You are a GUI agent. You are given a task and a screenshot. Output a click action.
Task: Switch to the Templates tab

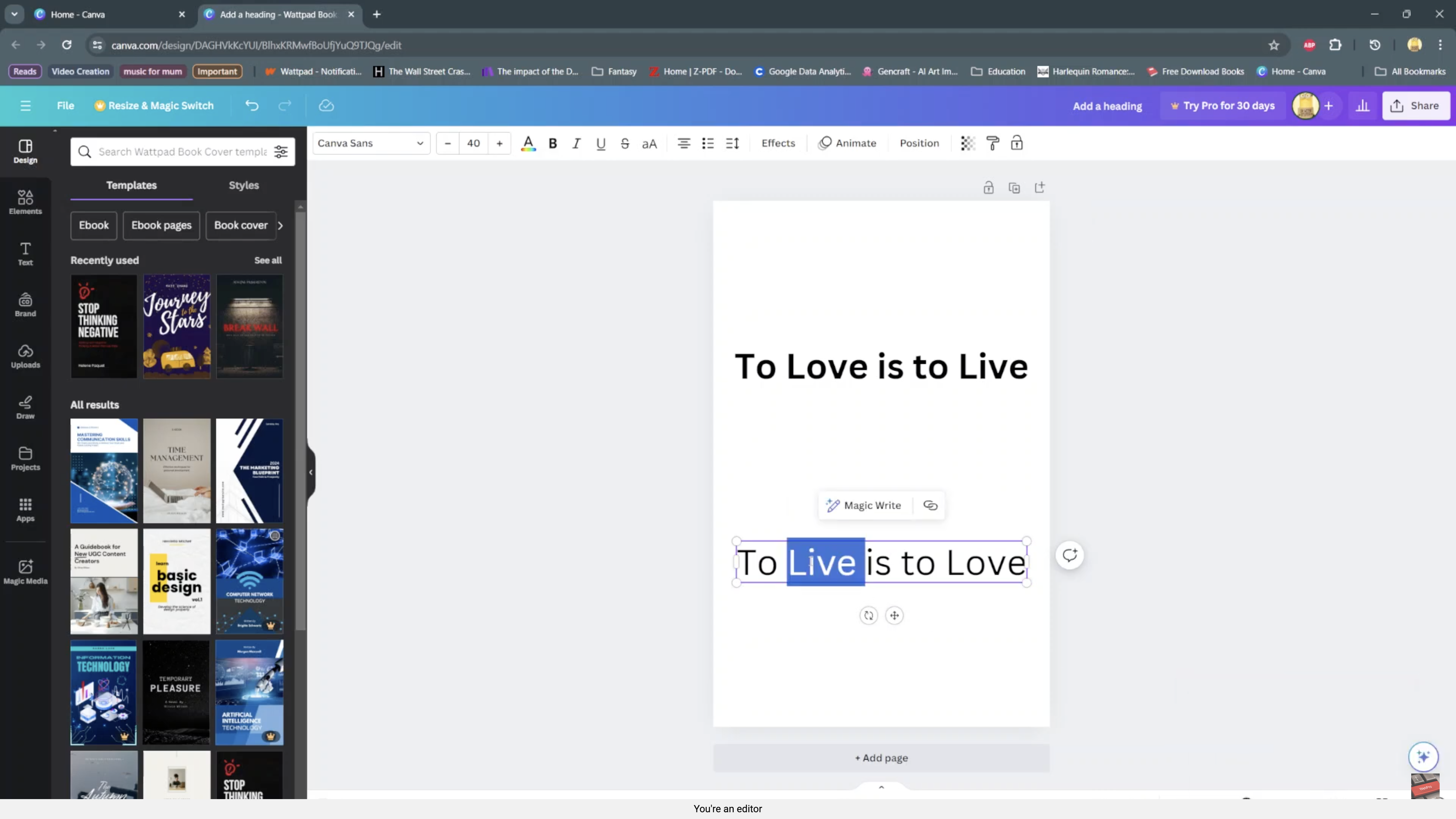coord(131,186)
